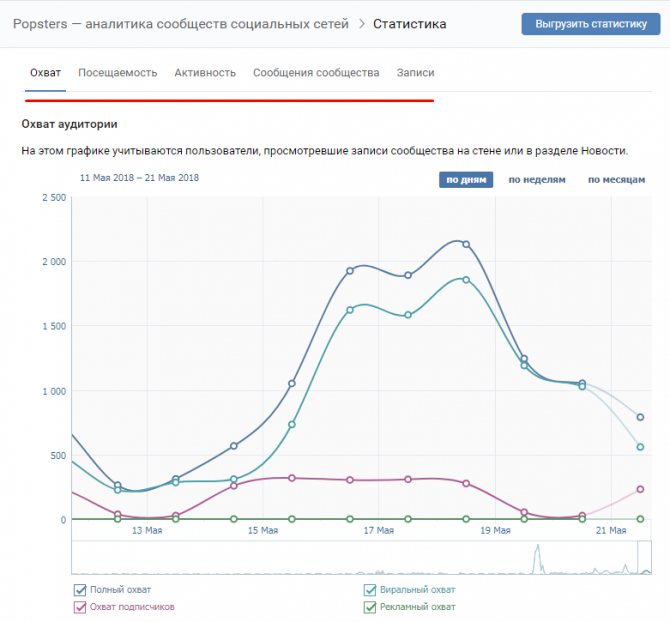Click the 11 Мая – 21 Мая 2018 date range
This screenshot has width=670, height=622.
tap(139, 178)
